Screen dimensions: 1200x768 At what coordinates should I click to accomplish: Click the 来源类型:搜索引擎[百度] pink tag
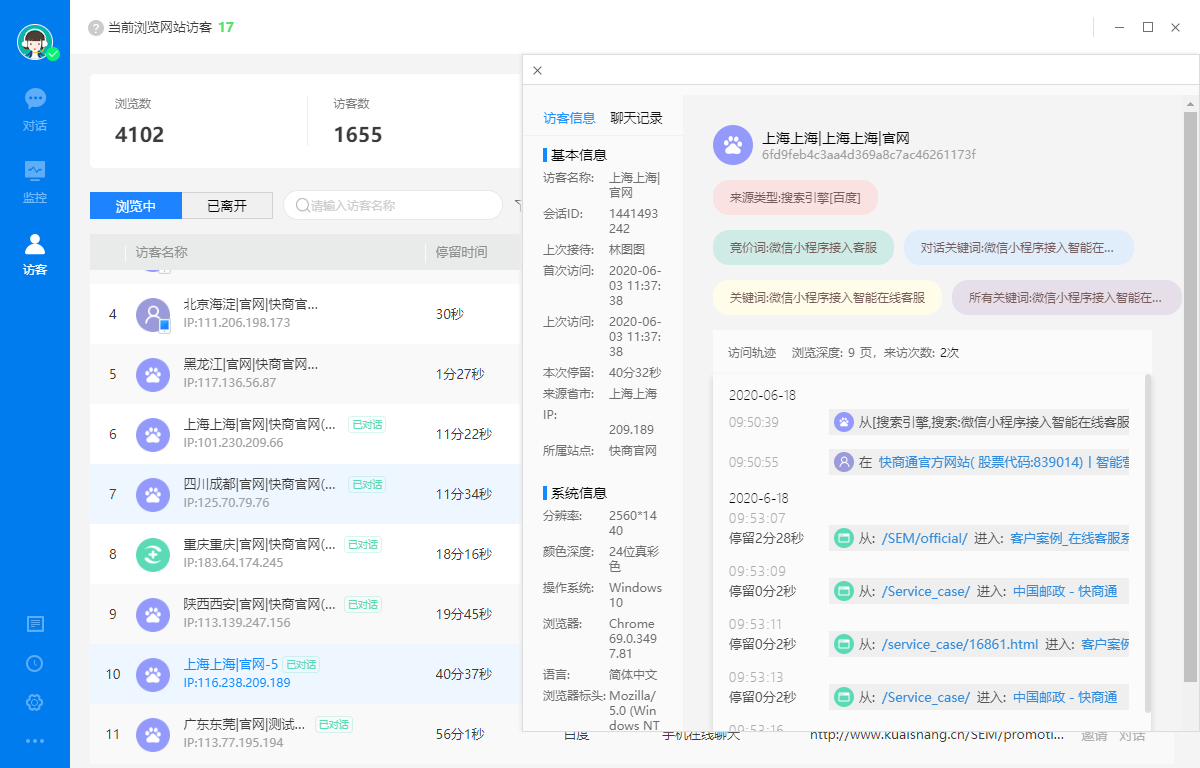[795, 197]
